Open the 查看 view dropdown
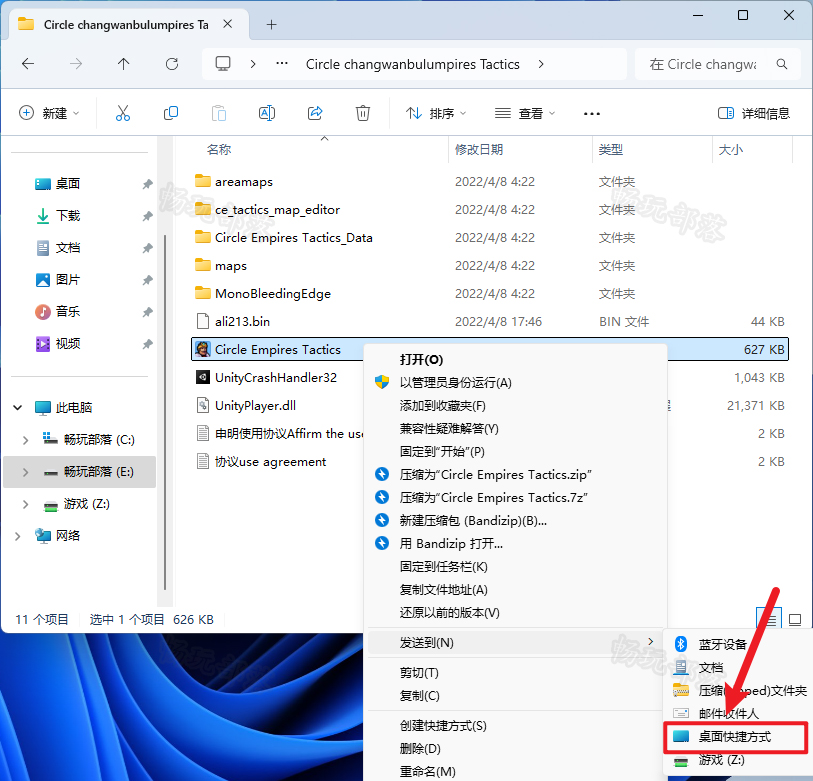Image resolution: width=813 pixels, height=781 pixels. tap(525, 113)
